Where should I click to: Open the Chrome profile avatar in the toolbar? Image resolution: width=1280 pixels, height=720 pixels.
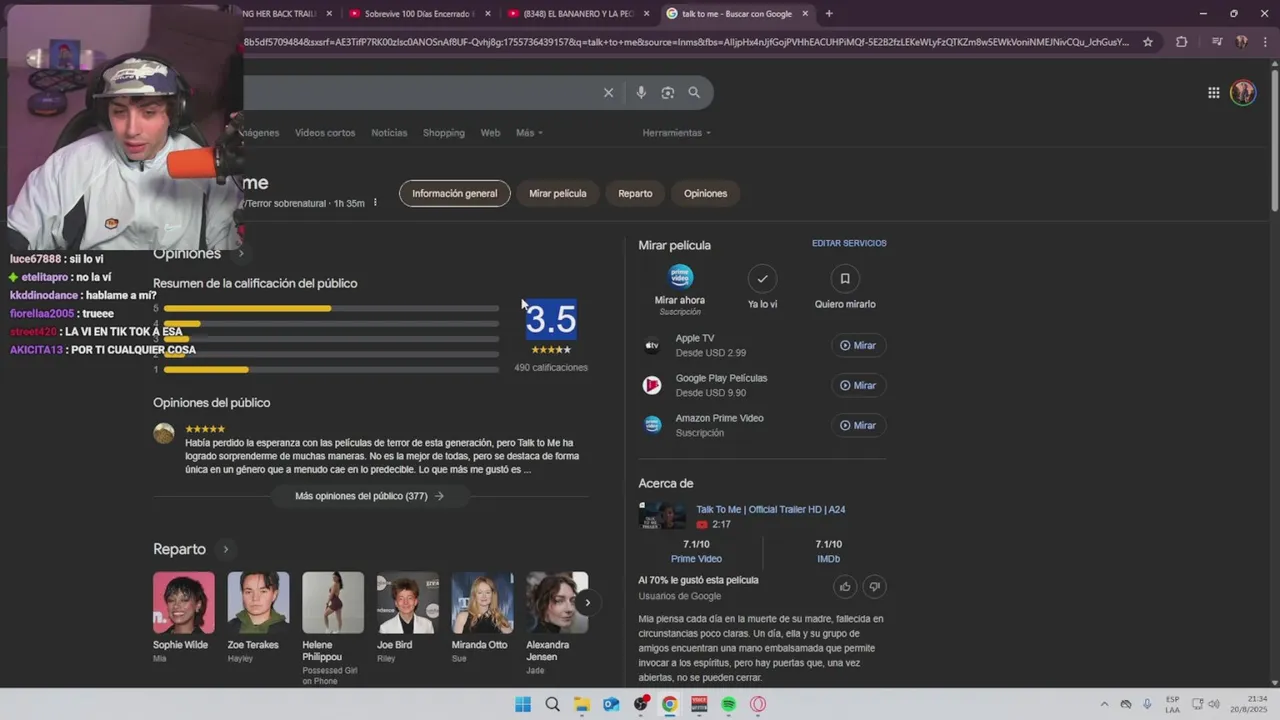(x=1241, y=42)
